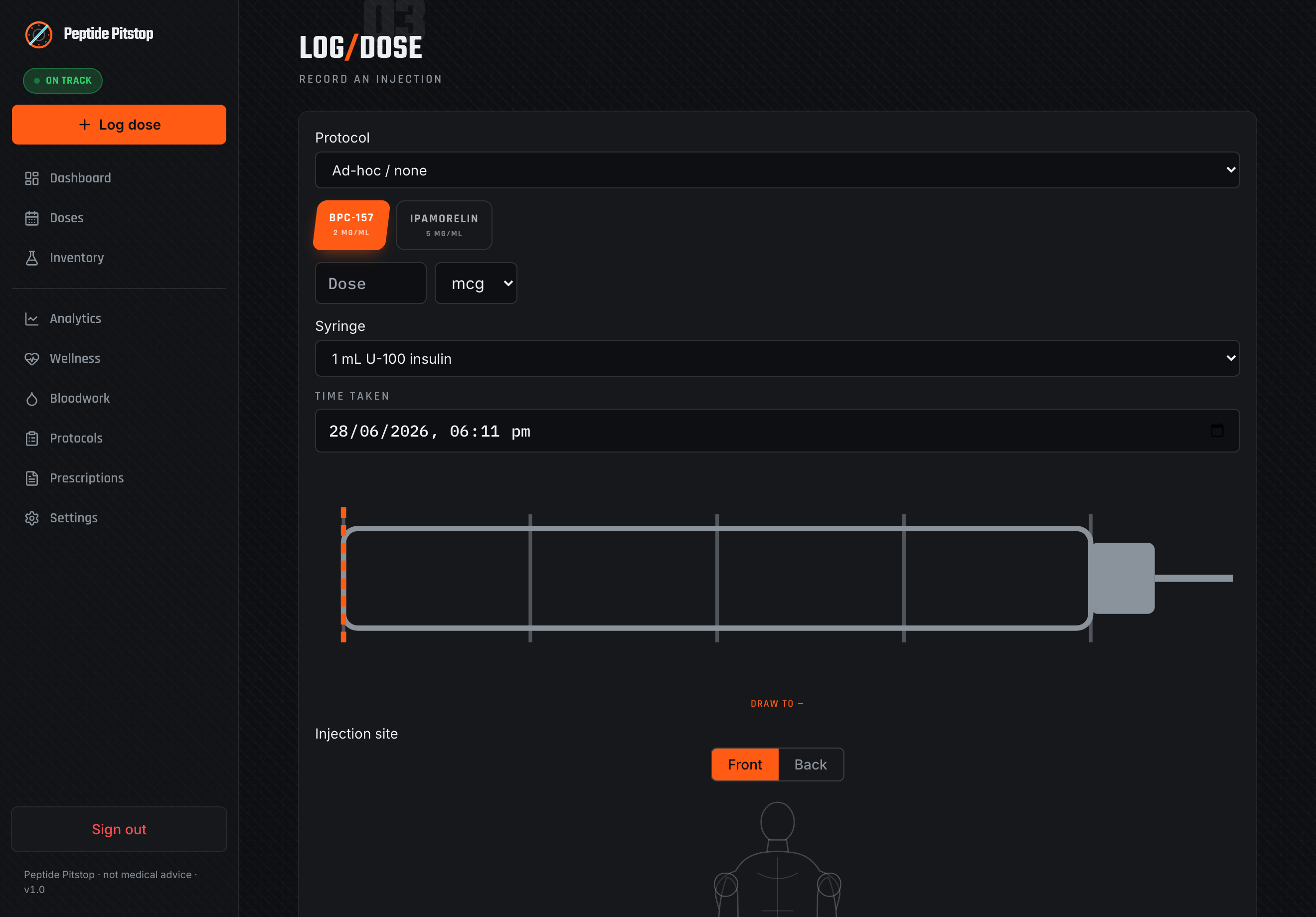1316x917 pixels.
Task: Click the 'not medical advice' footer text
Action: [148, 875]
